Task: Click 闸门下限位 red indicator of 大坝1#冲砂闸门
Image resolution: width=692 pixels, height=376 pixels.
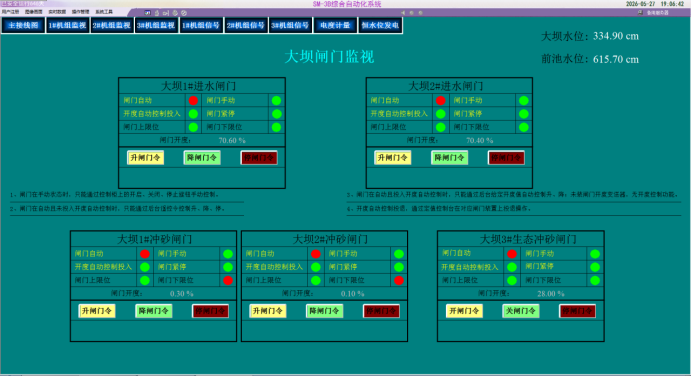Action: pos(228,280)
